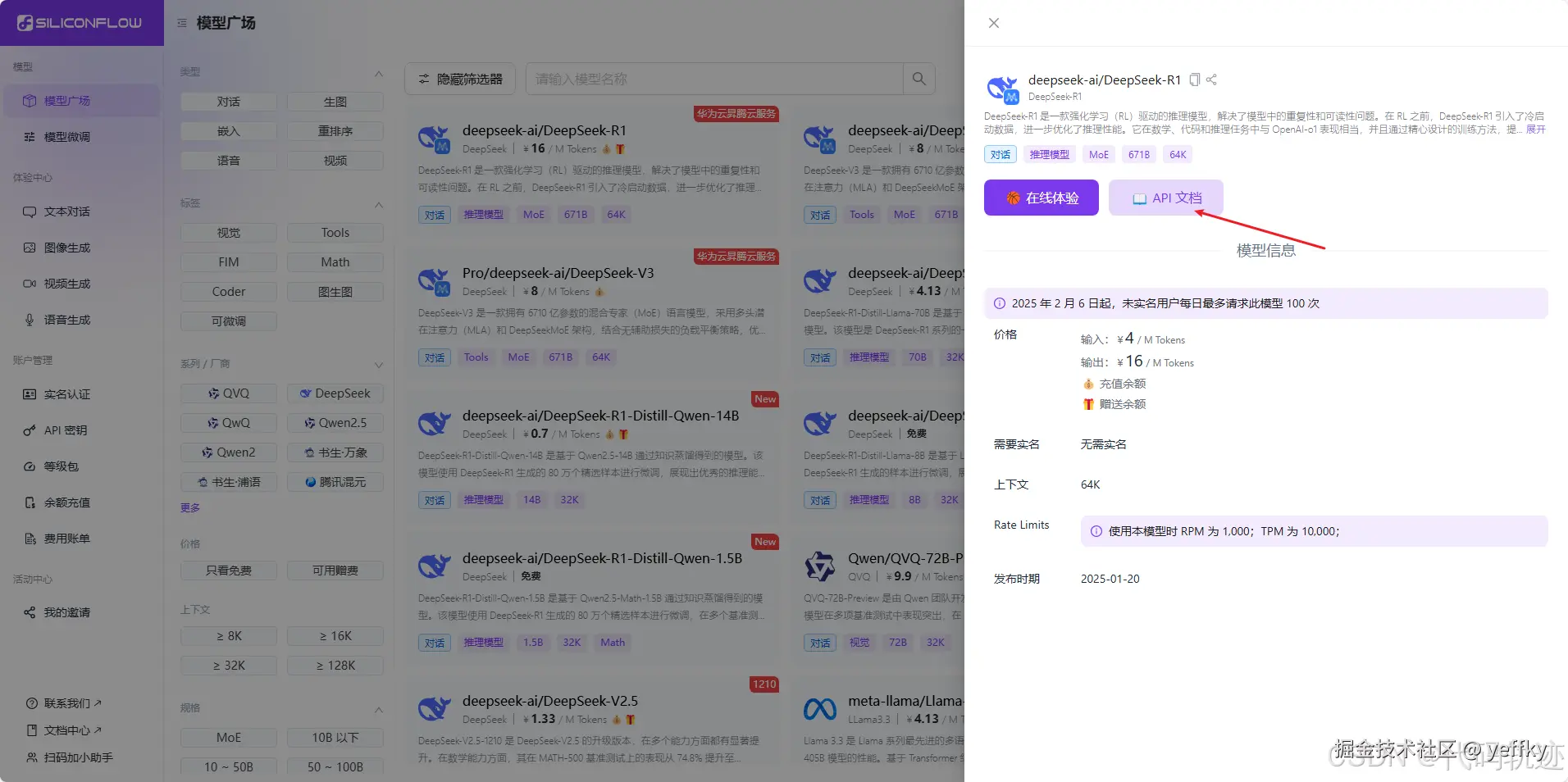Viewport: 1568px width, 782px height.
Task: Toggle the 视觉 tag filter
Action: 229,233
